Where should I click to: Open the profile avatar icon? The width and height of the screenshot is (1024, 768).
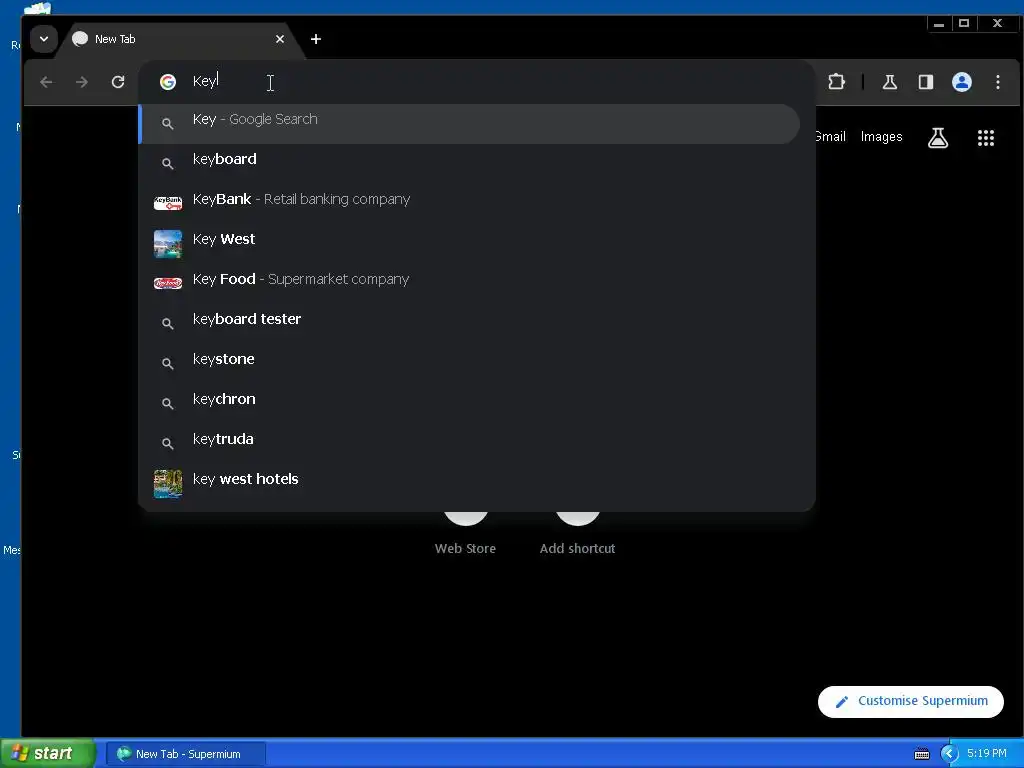961,82
